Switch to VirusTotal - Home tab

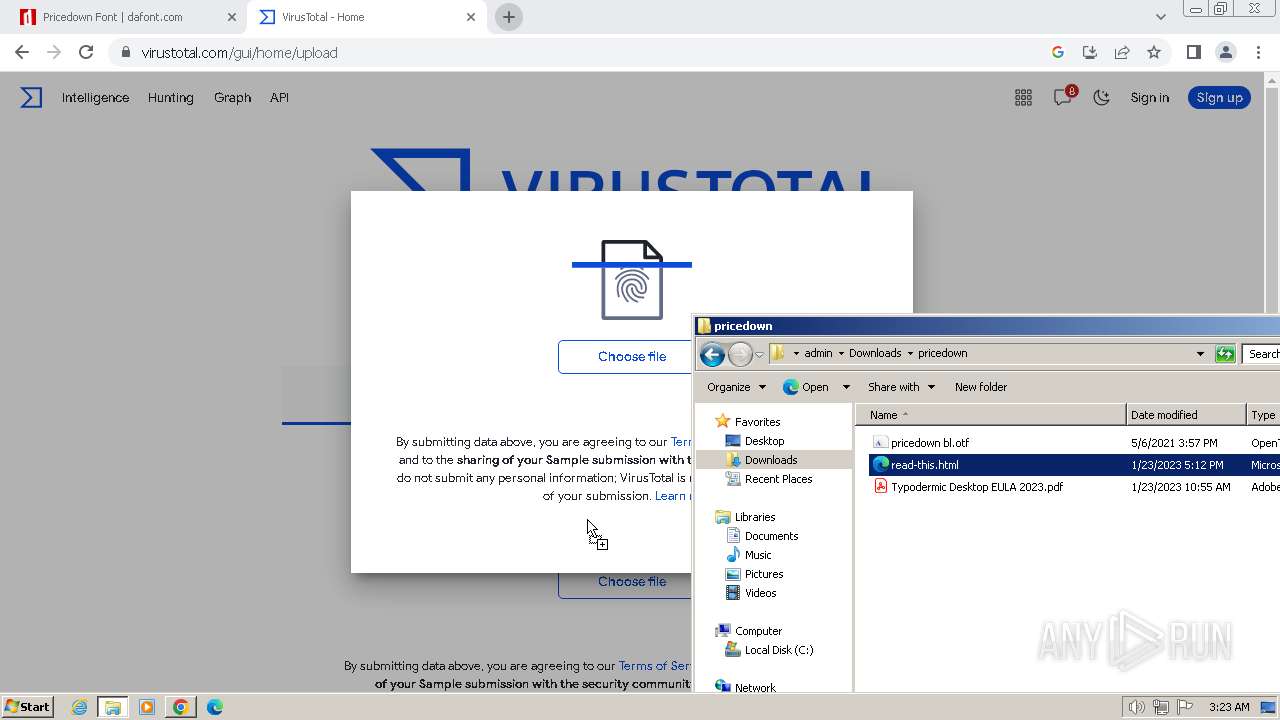coord(365,17)
